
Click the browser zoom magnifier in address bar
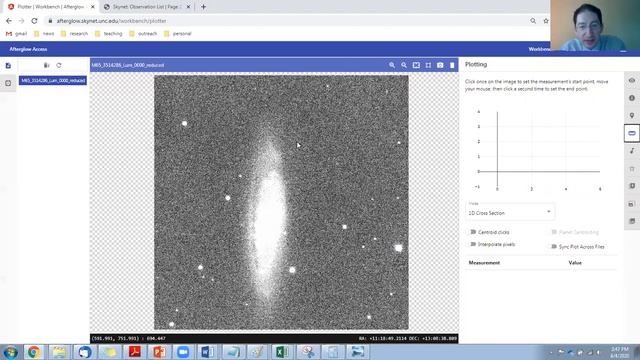pyautogui.click(x=533, y=21)
